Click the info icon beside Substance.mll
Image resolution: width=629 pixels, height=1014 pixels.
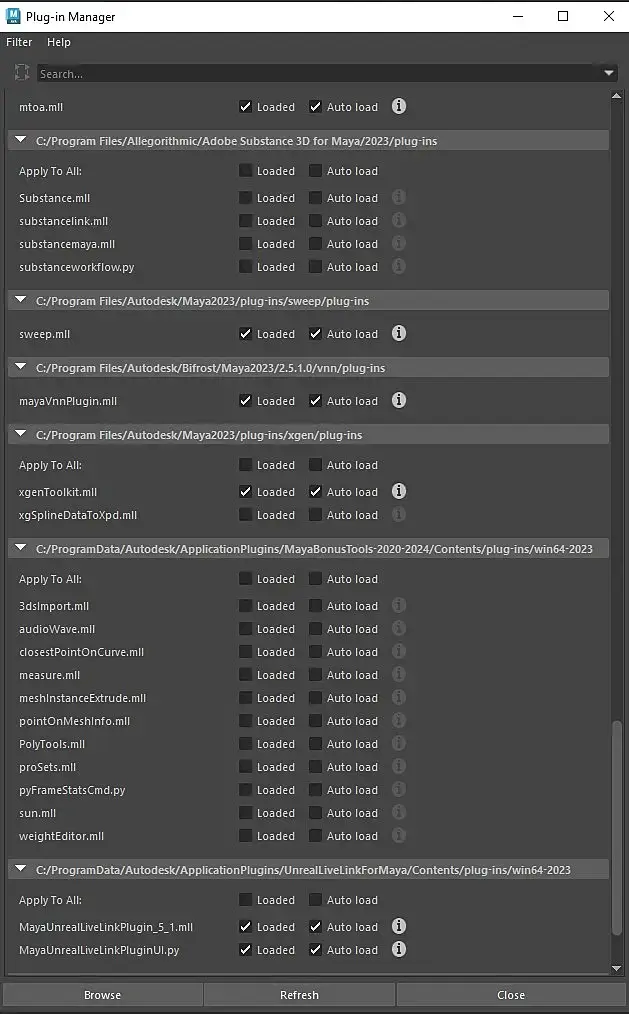[x=398, y=198]
